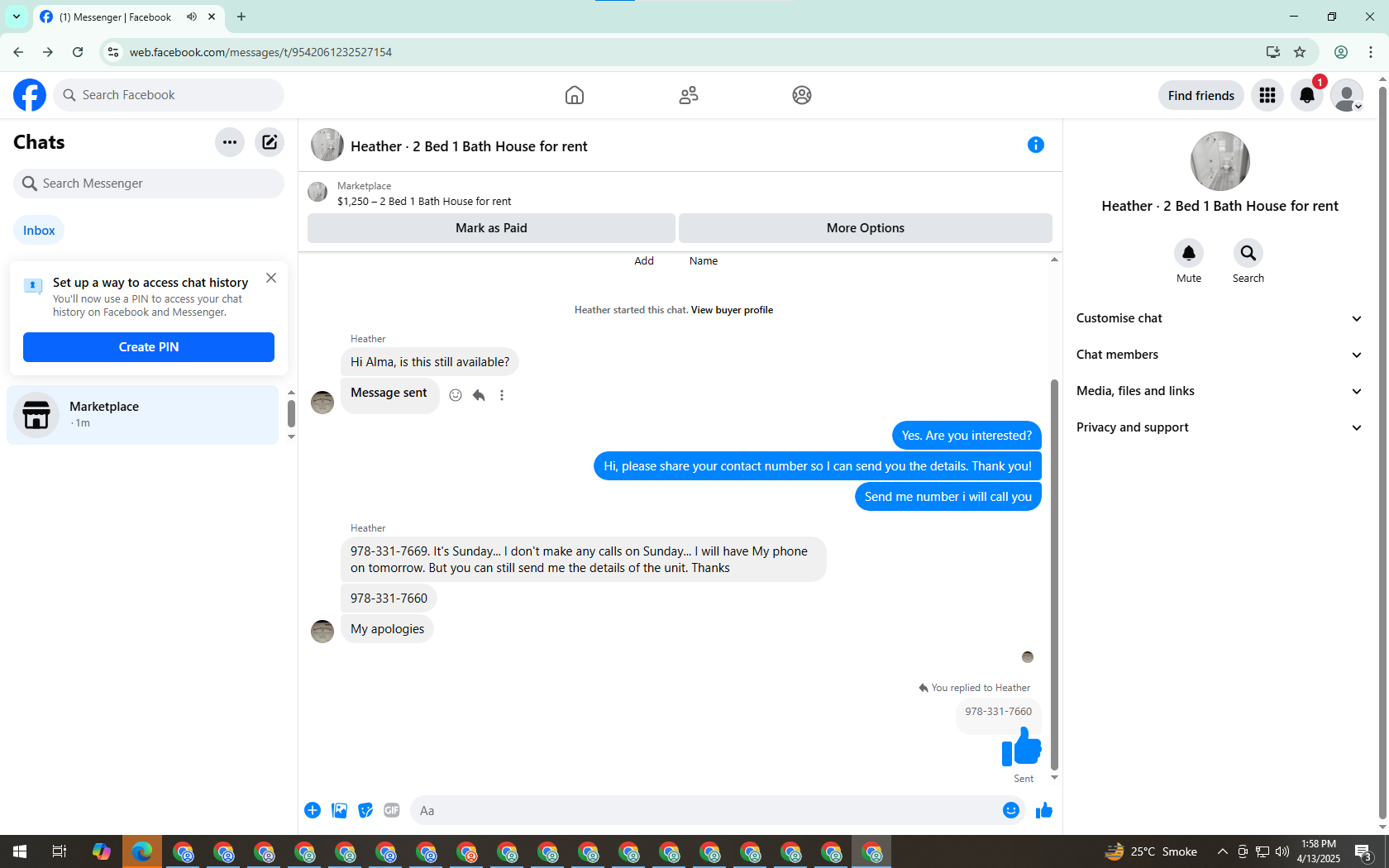The image size is (1389, 868).
Task: Expand Chat members section
Action: 1220,355
